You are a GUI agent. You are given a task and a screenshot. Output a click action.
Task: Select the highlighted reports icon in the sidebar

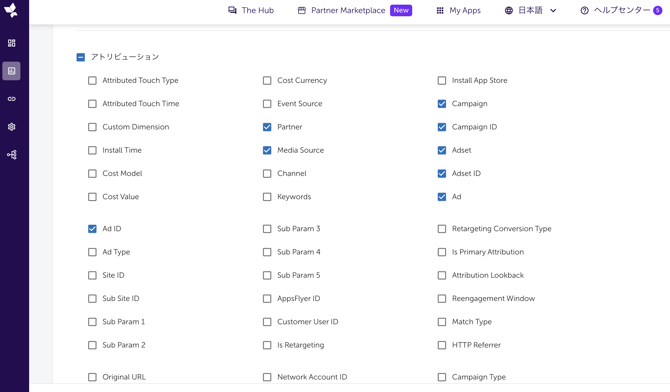click(x=12, y=71)
